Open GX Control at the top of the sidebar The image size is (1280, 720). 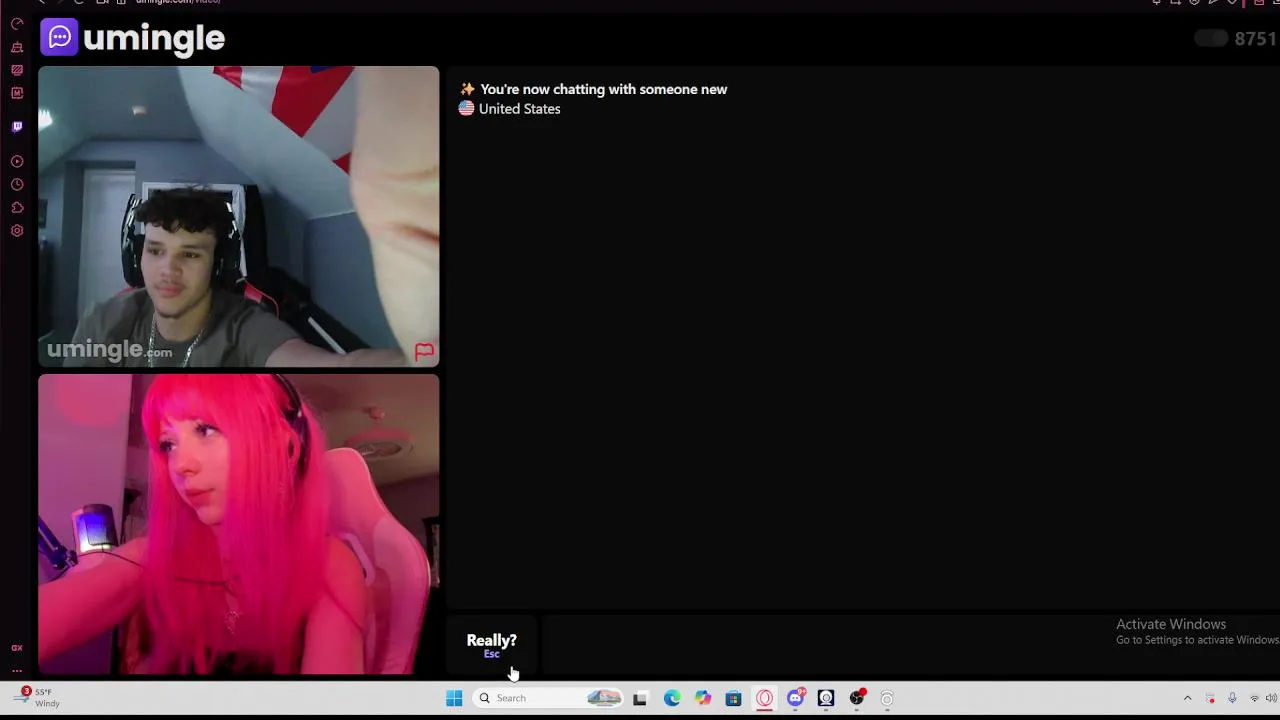coord(17,24)
